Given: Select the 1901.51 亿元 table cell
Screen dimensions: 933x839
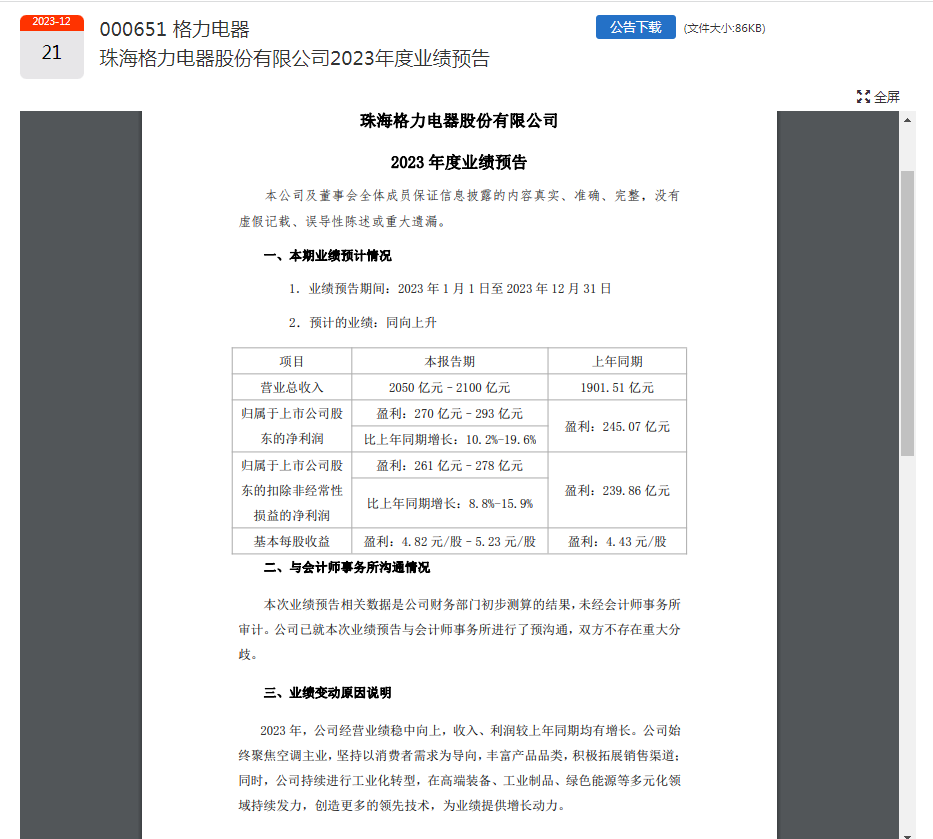Looking at the screenshot, I should click(617, 387).
